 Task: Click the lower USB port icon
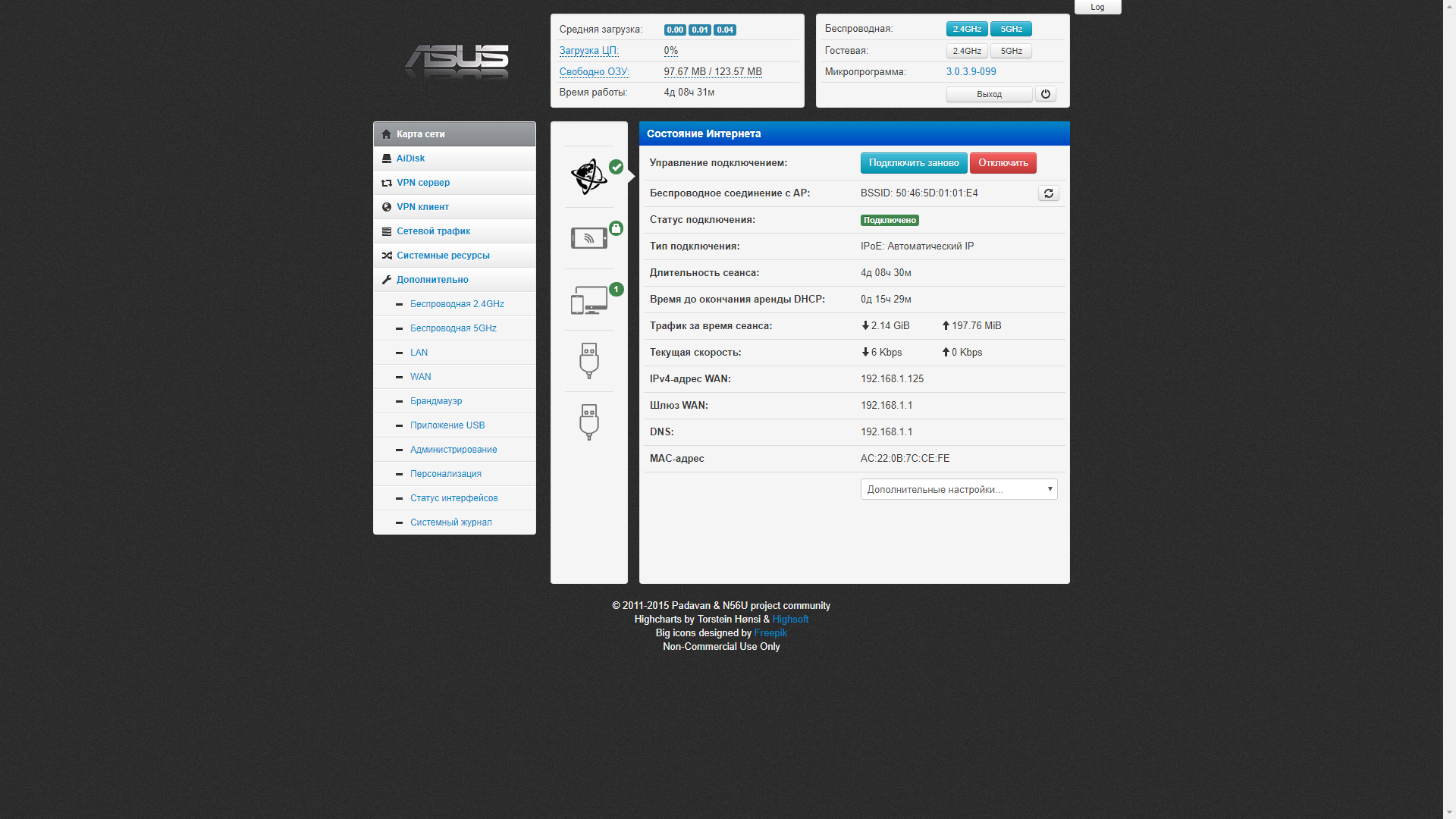click(589, 422)
